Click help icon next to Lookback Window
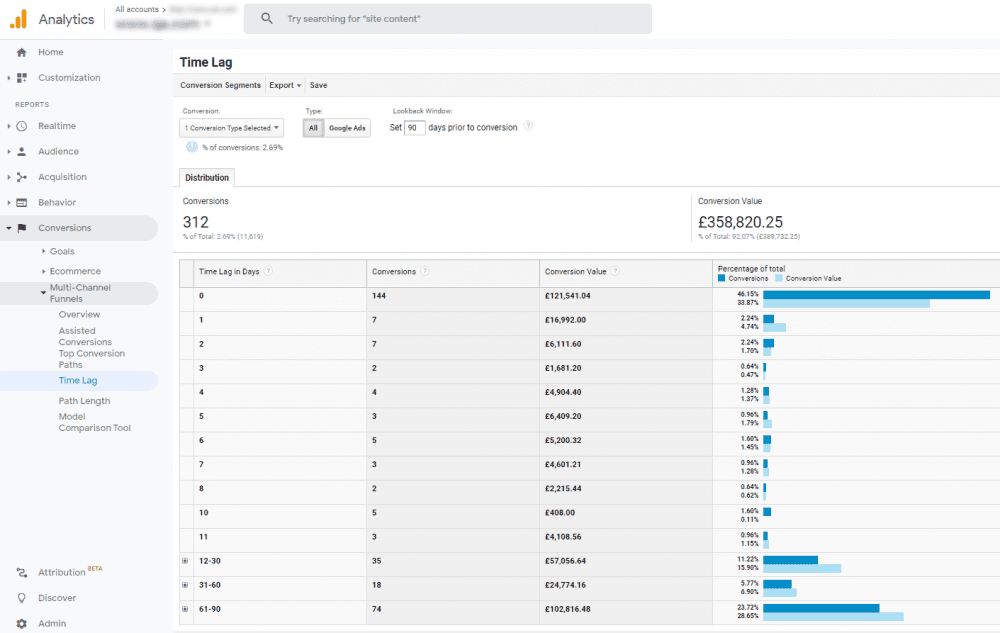The height and width of the screenshot is (633, 1000). click(528, 127)
